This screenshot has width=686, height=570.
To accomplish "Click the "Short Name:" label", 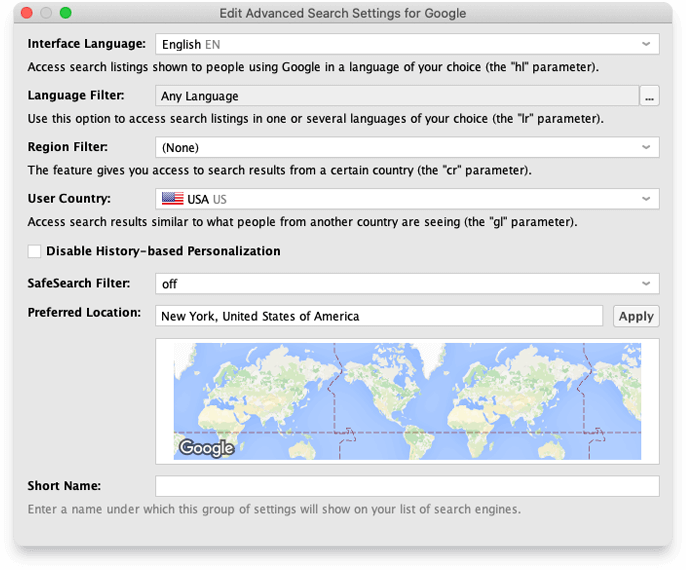I will click(x=64, y=486).
